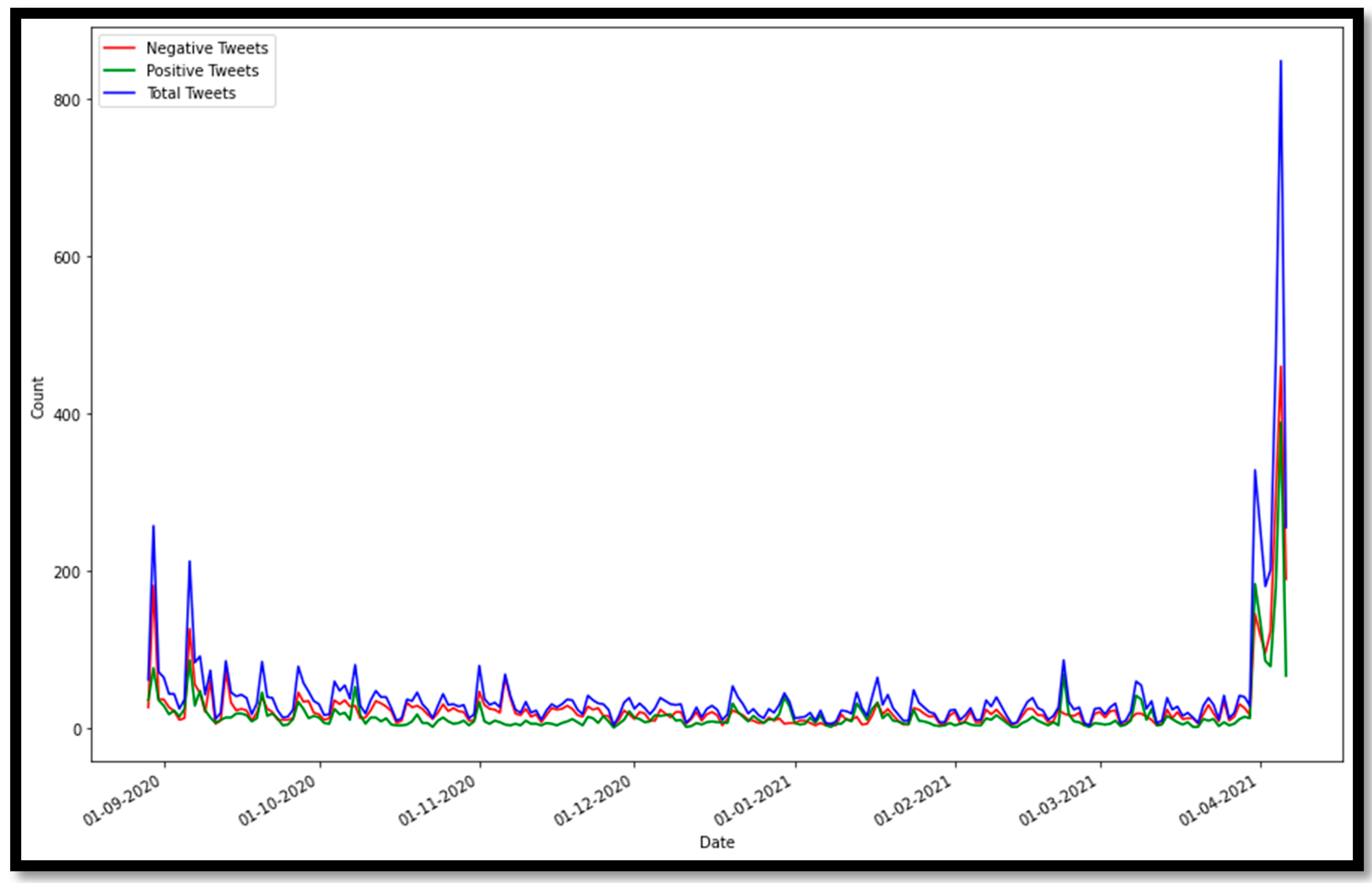Click the green Positive Tweets legend line
Image resolution: width=1372 pixels, height=883 pixels.
119,71
